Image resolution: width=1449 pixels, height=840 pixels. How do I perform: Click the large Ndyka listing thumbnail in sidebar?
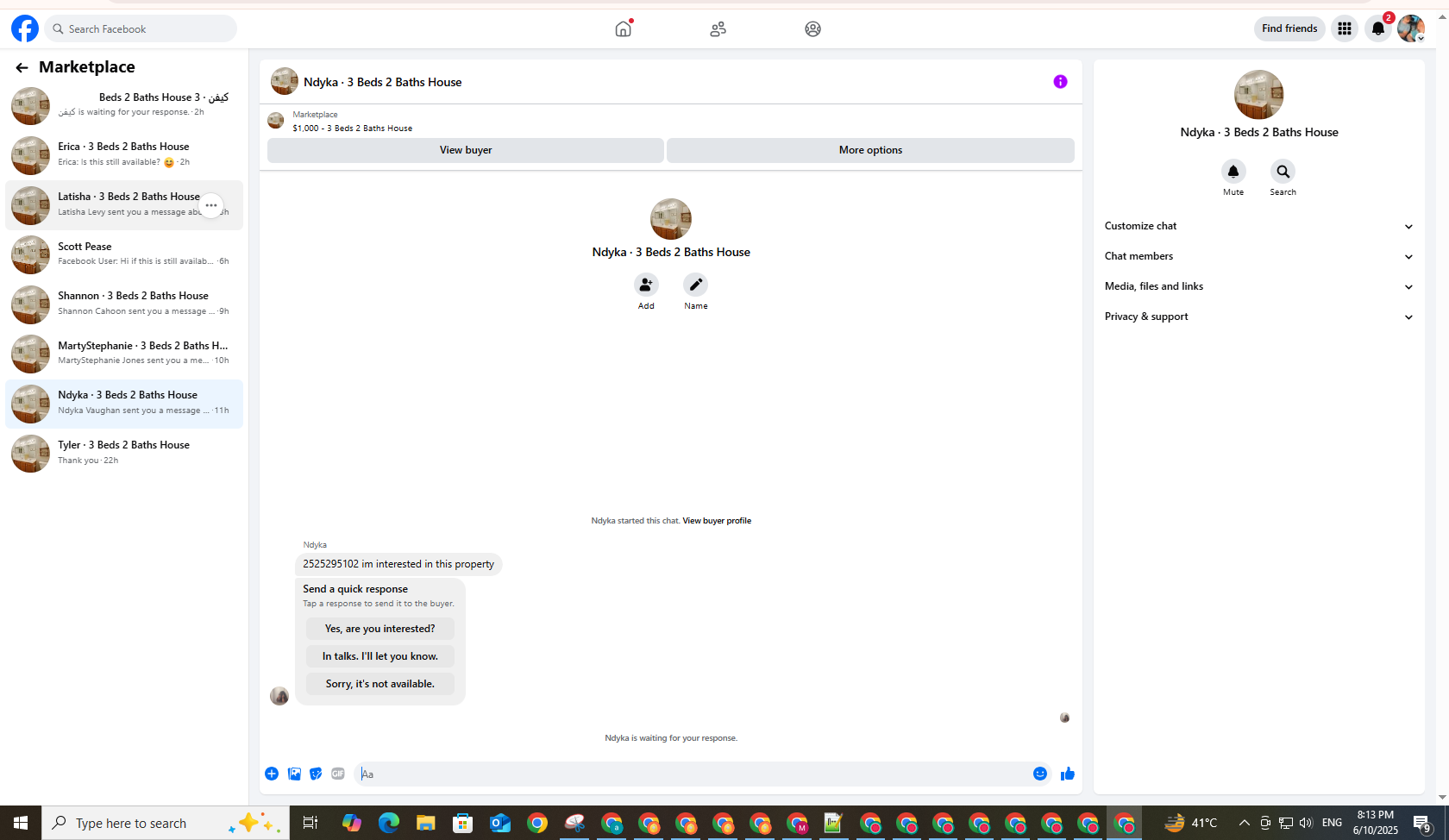(1258, 95)
